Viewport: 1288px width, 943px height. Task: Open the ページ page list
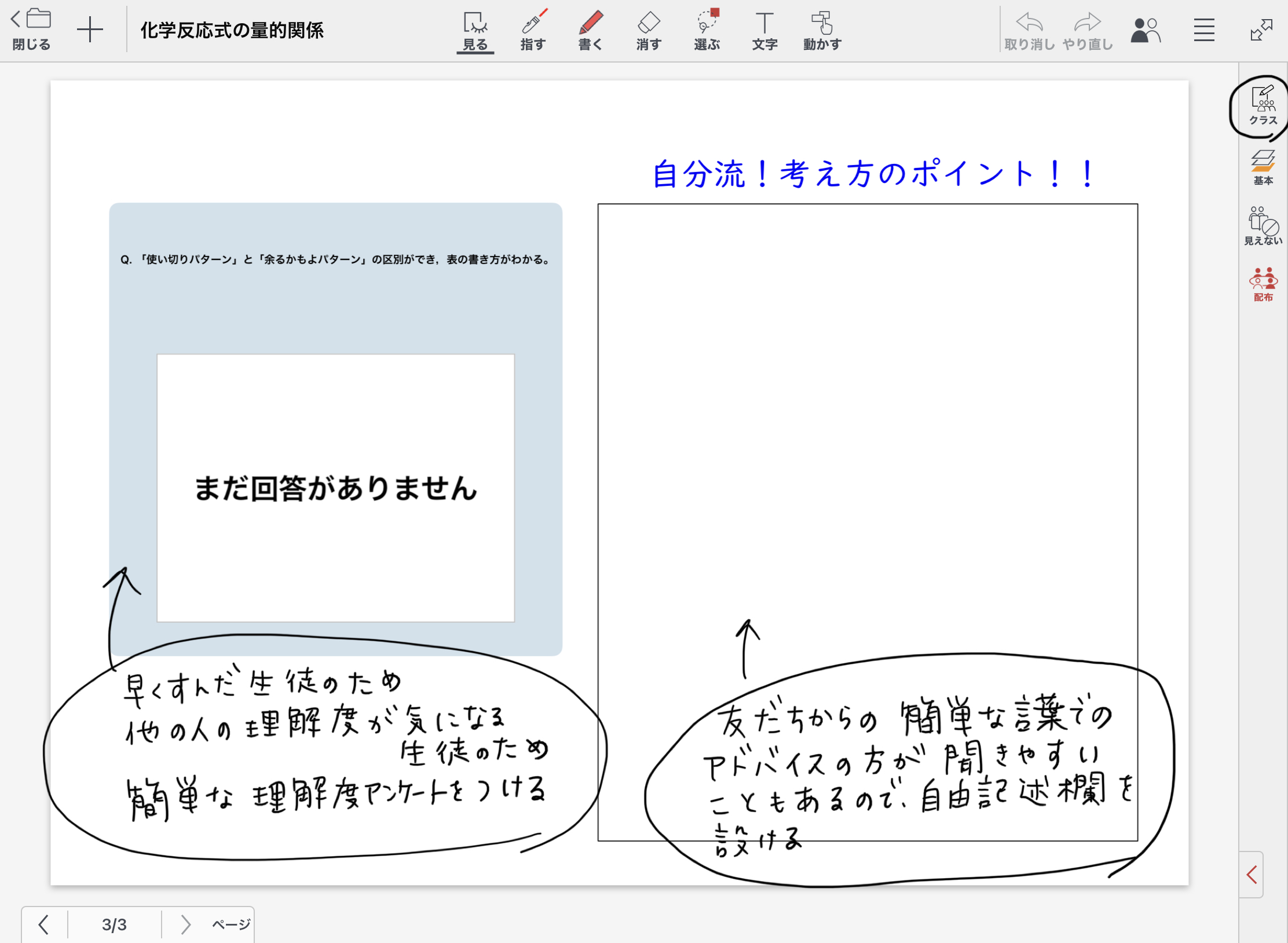pyautogui.click(x=231, y=924)
